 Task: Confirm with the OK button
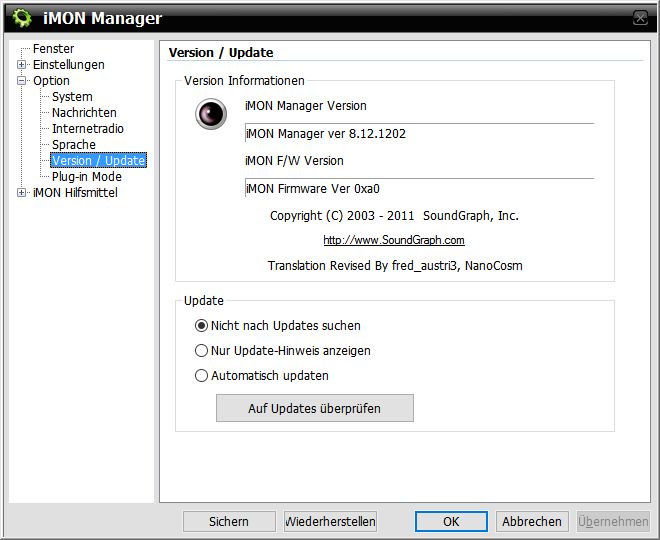coord(451,521)
